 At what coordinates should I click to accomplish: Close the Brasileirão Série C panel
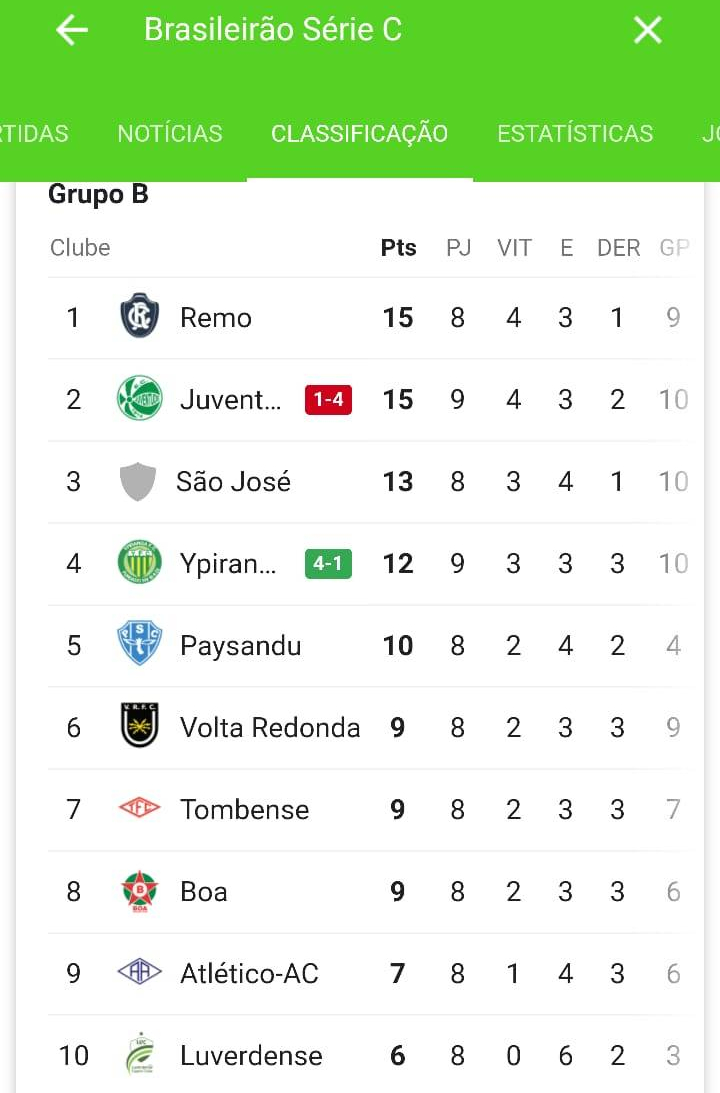coord(647,30)
